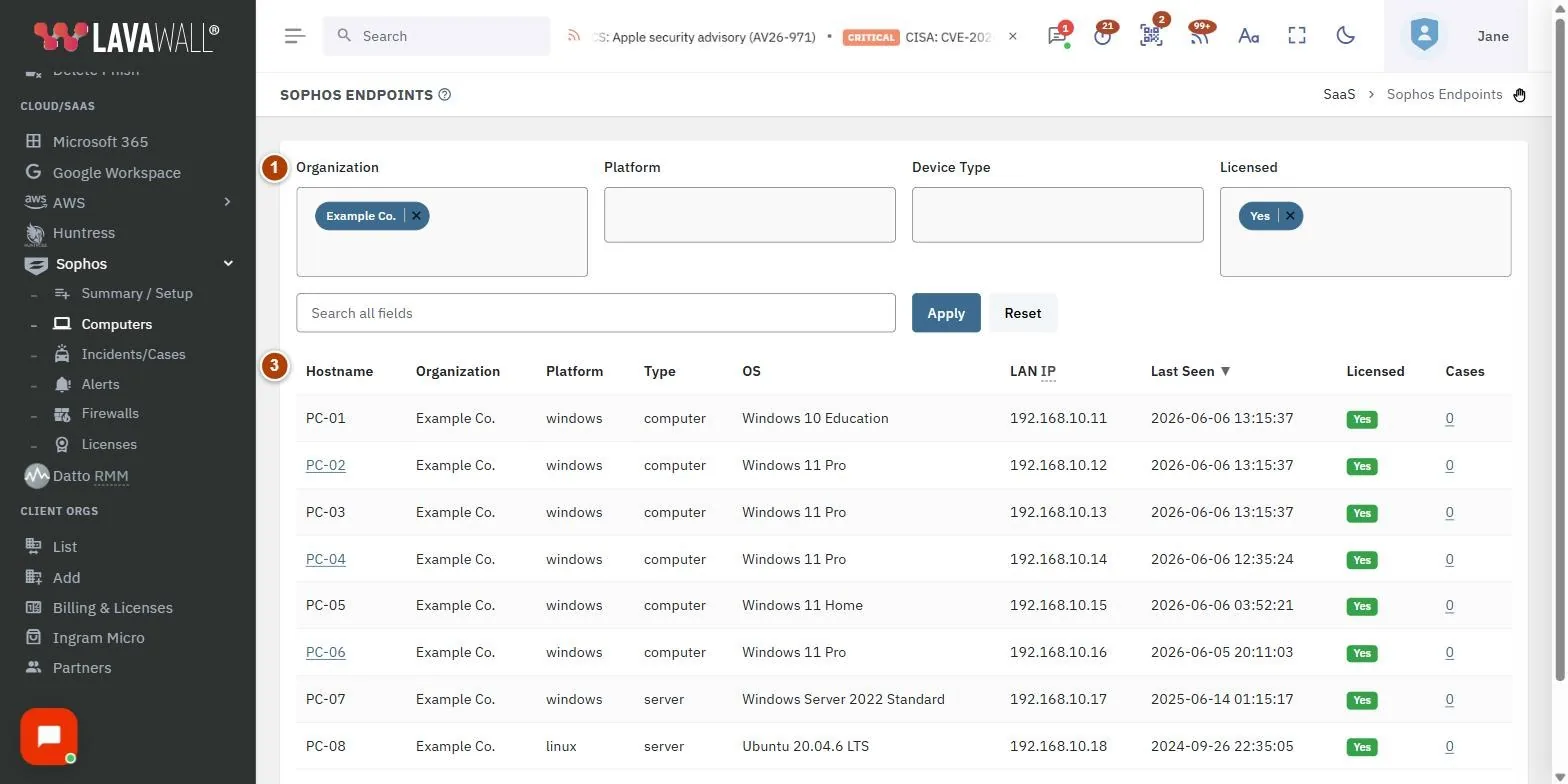
Task: Select Computers under Sophos
Action: (116, 324)
